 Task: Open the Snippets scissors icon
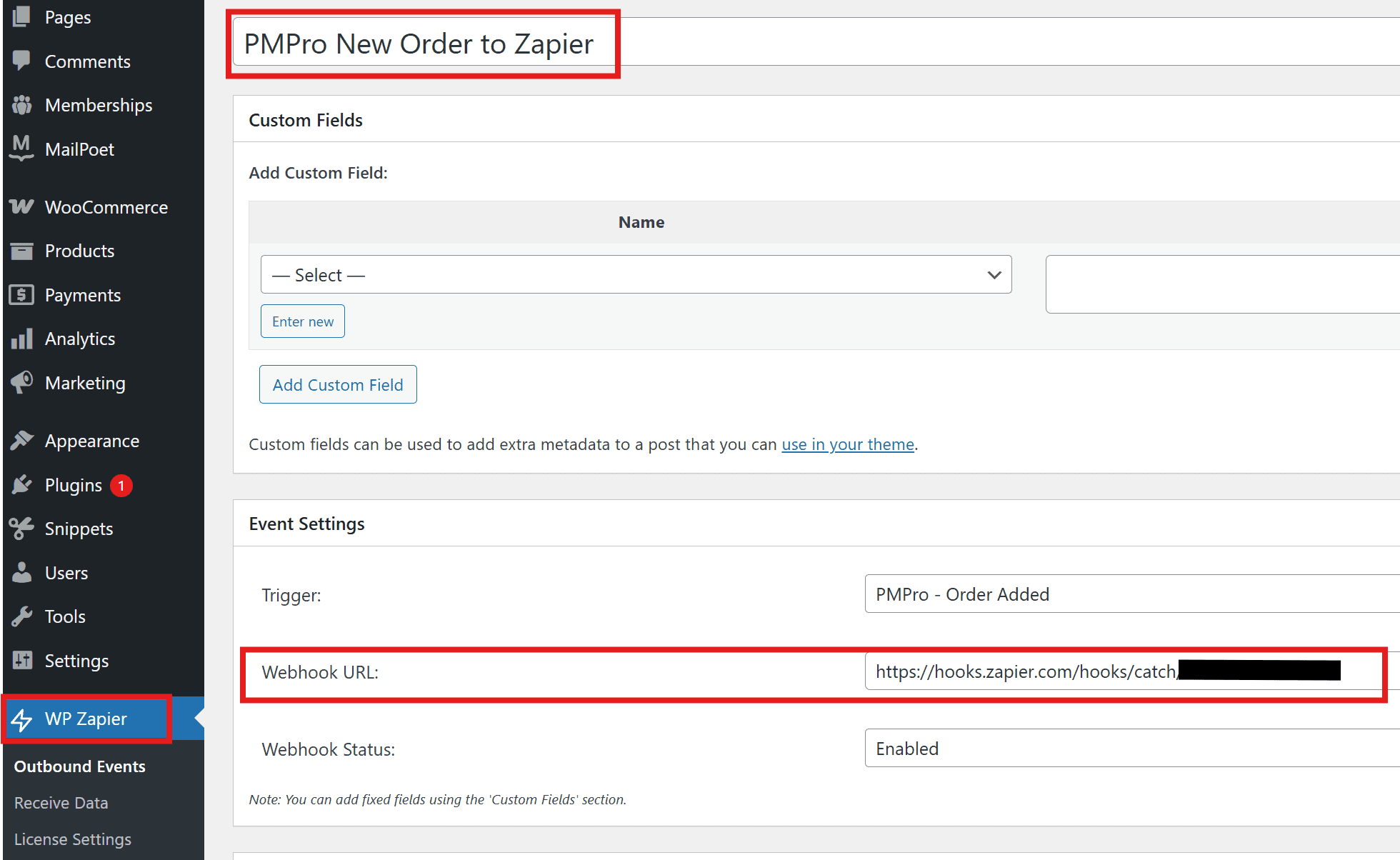click(22, 529)
